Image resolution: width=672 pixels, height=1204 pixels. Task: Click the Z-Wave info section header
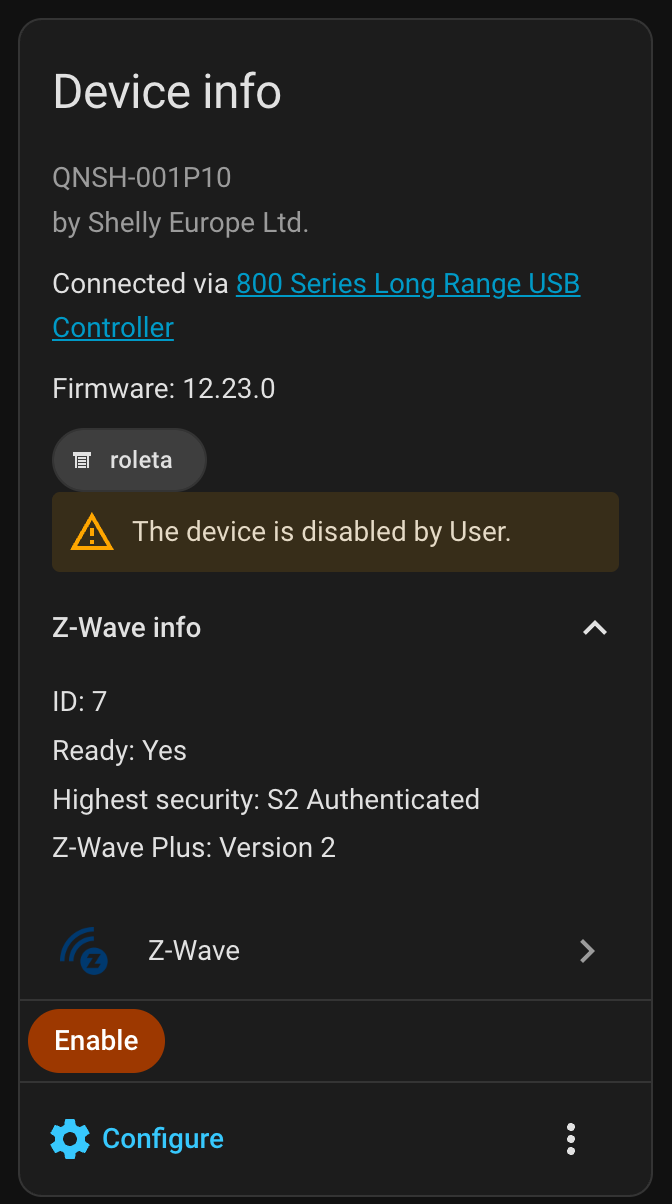pos(127,628)
